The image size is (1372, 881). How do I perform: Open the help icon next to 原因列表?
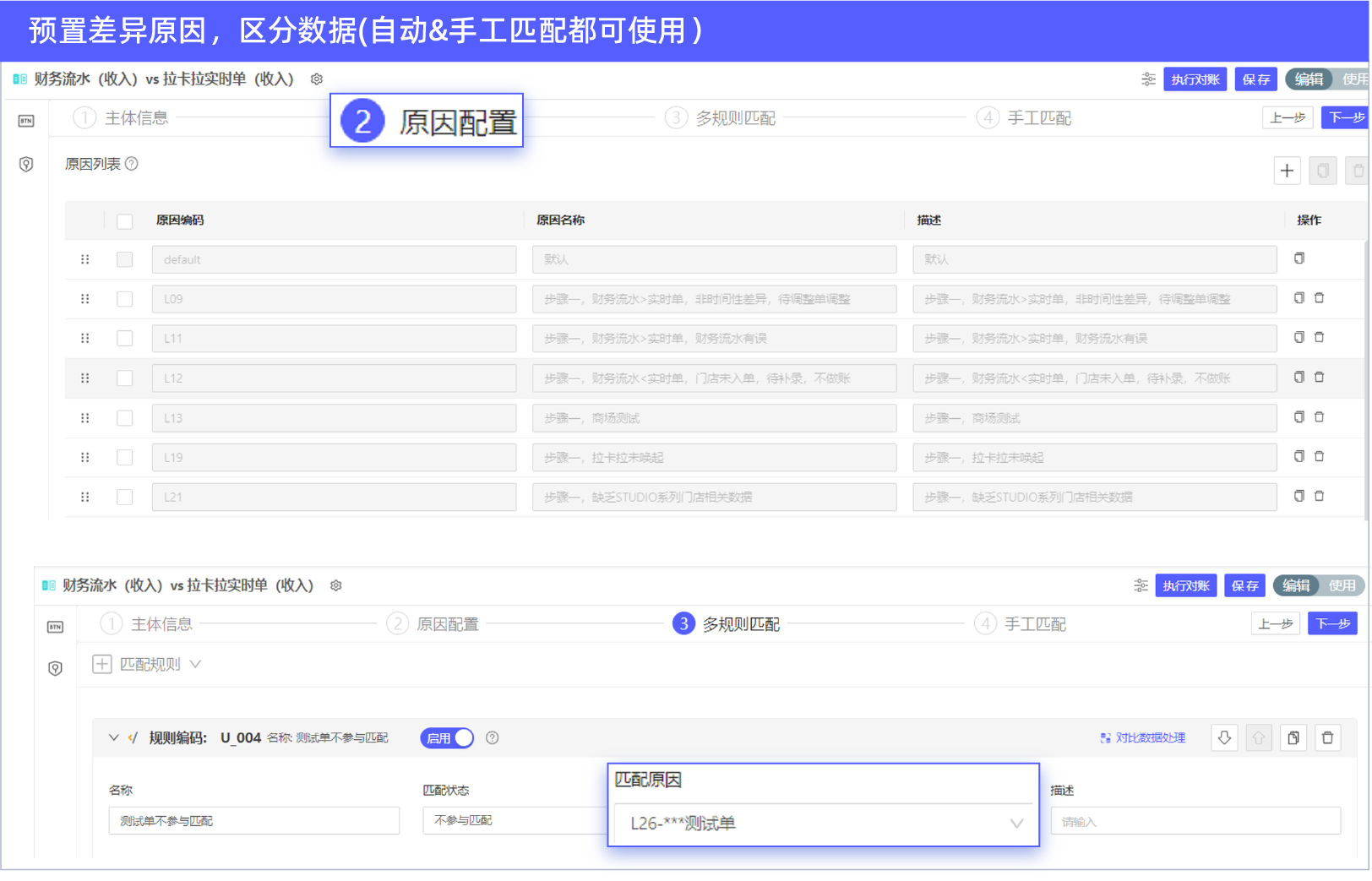132,164
